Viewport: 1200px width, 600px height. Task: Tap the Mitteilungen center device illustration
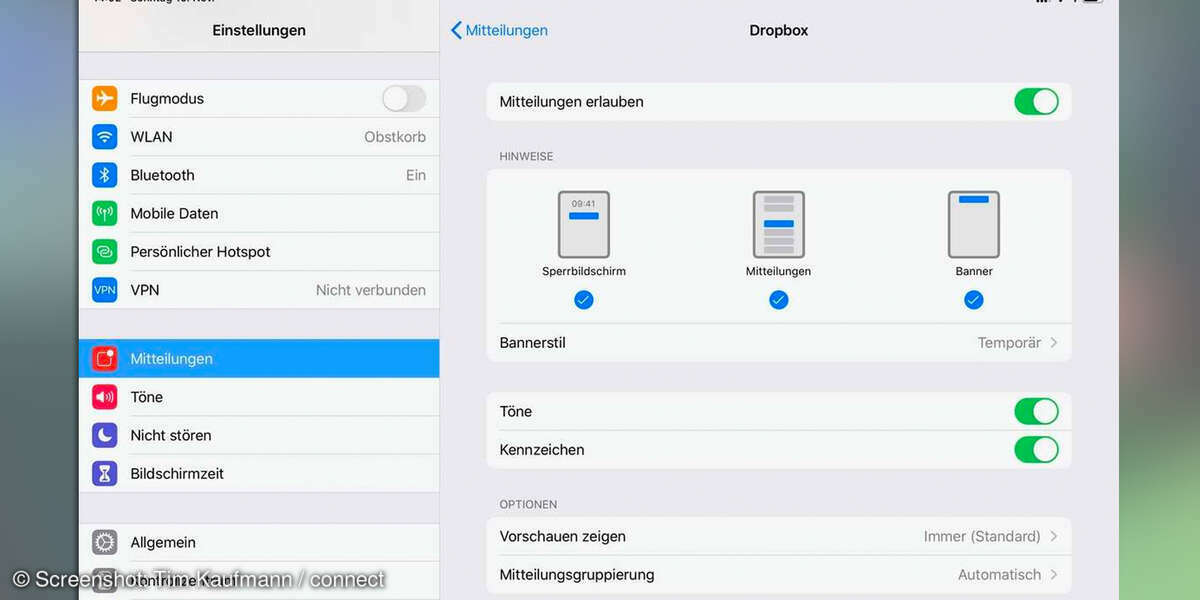[x=779, y=224]
